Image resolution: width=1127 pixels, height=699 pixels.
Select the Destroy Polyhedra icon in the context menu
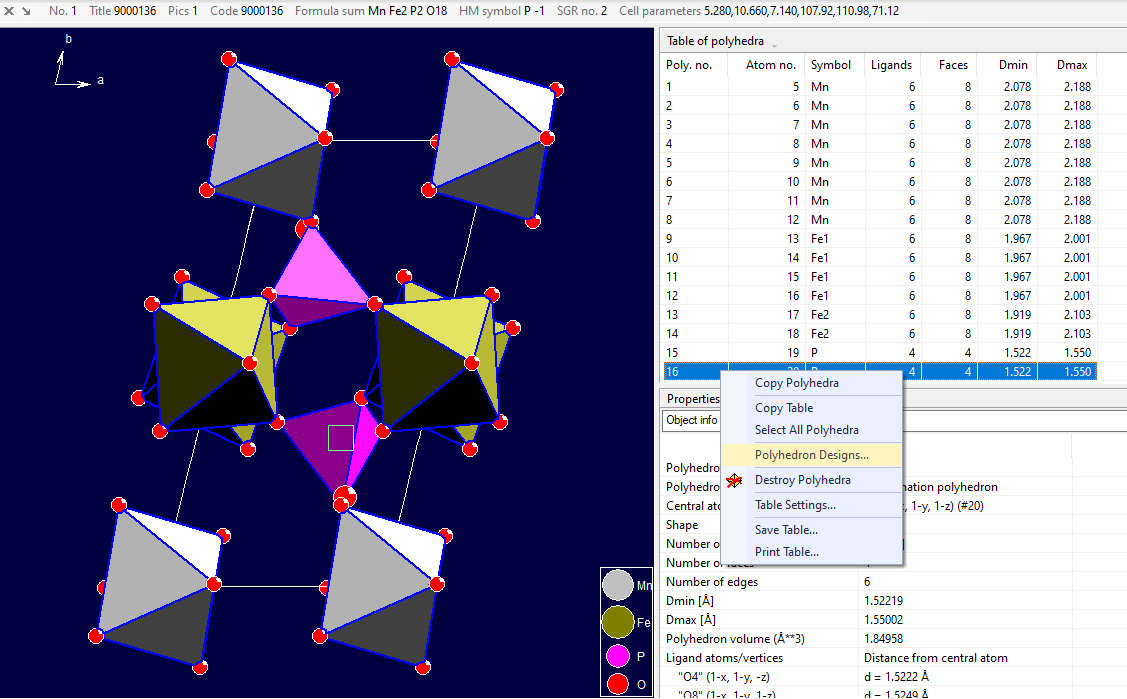pyautogui.click(x=735, y=480)
